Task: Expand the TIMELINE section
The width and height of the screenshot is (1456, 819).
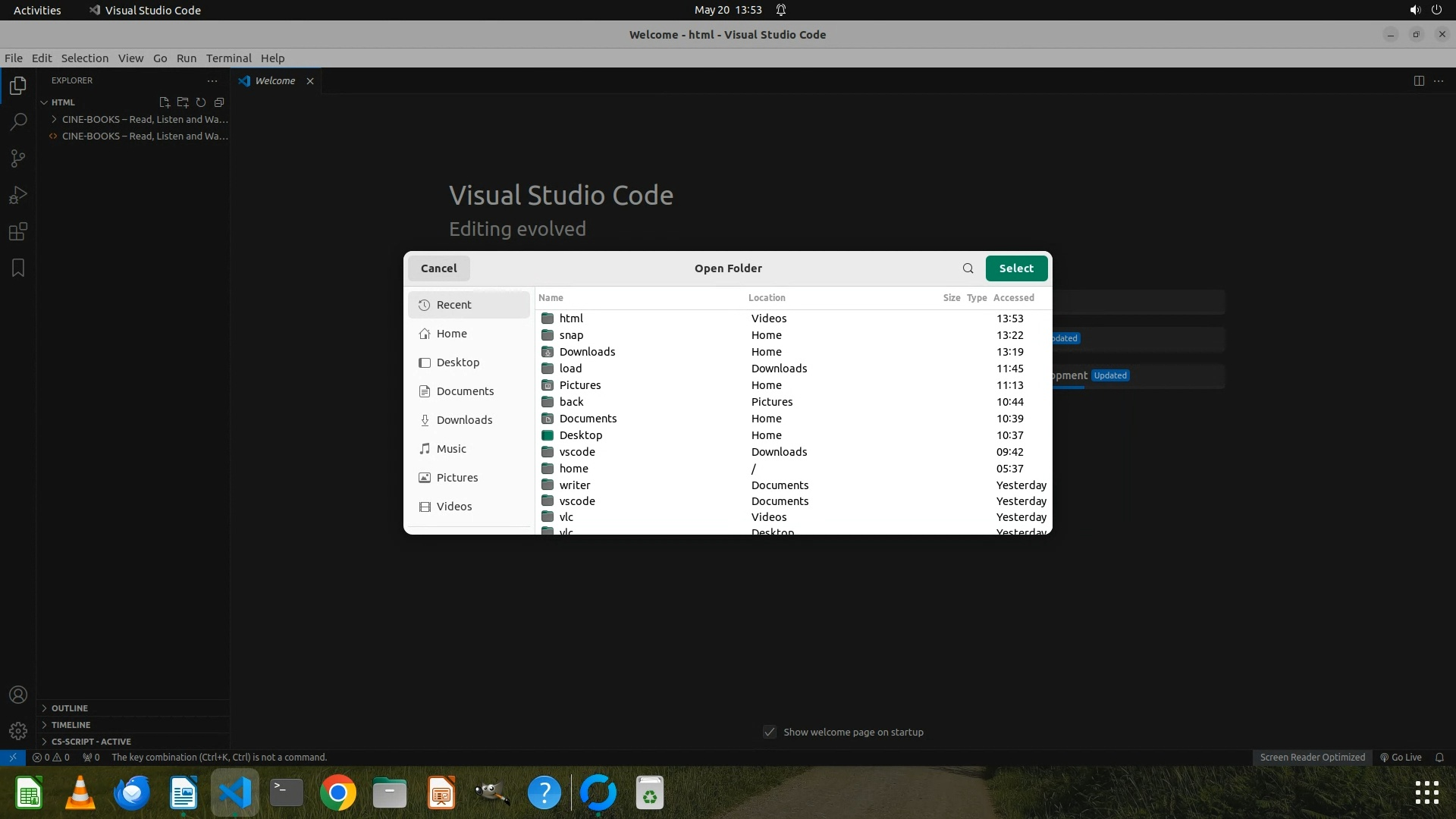Action: click(71, 725)
